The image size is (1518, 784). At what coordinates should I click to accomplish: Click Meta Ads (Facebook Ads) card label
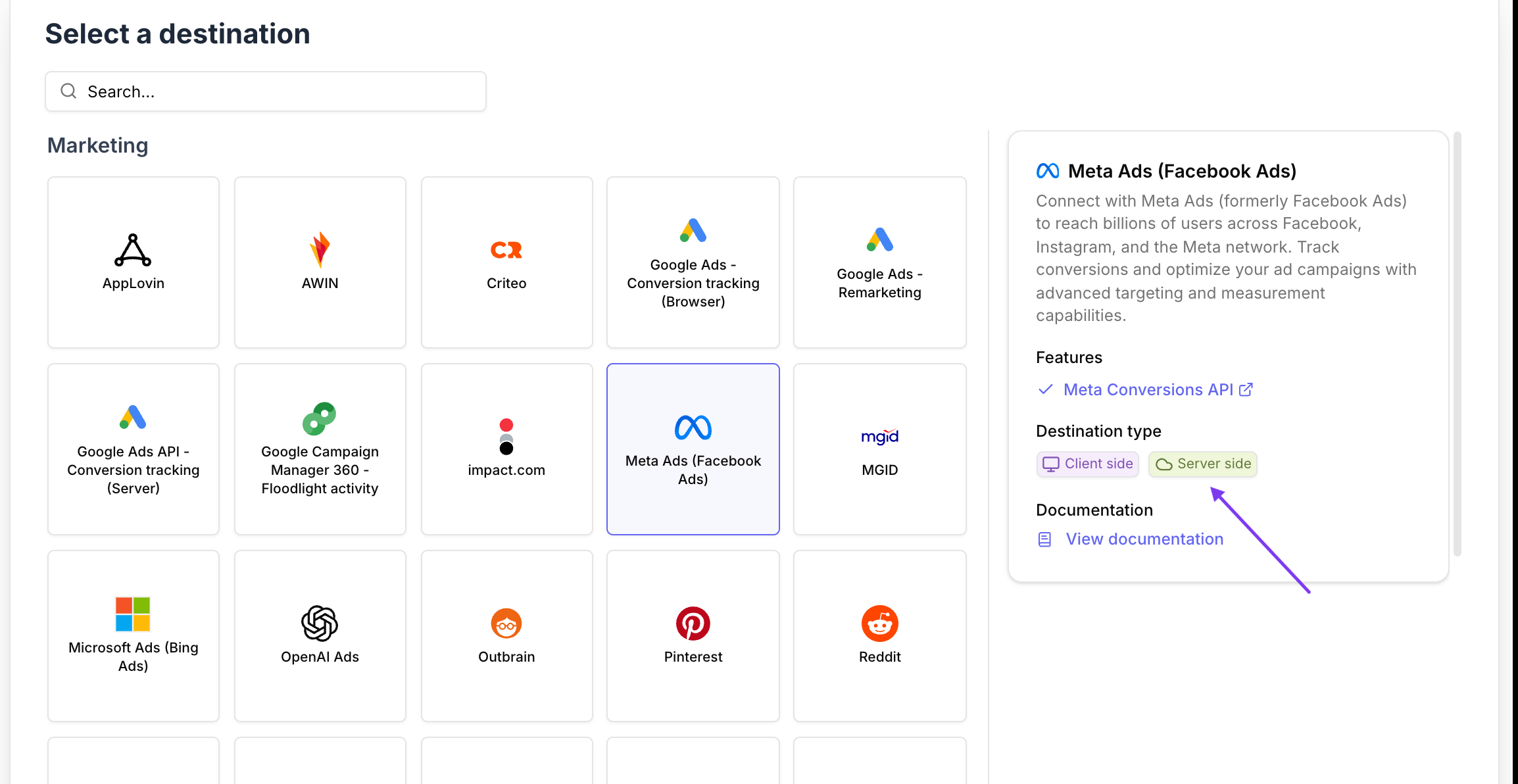coord(693,470)
